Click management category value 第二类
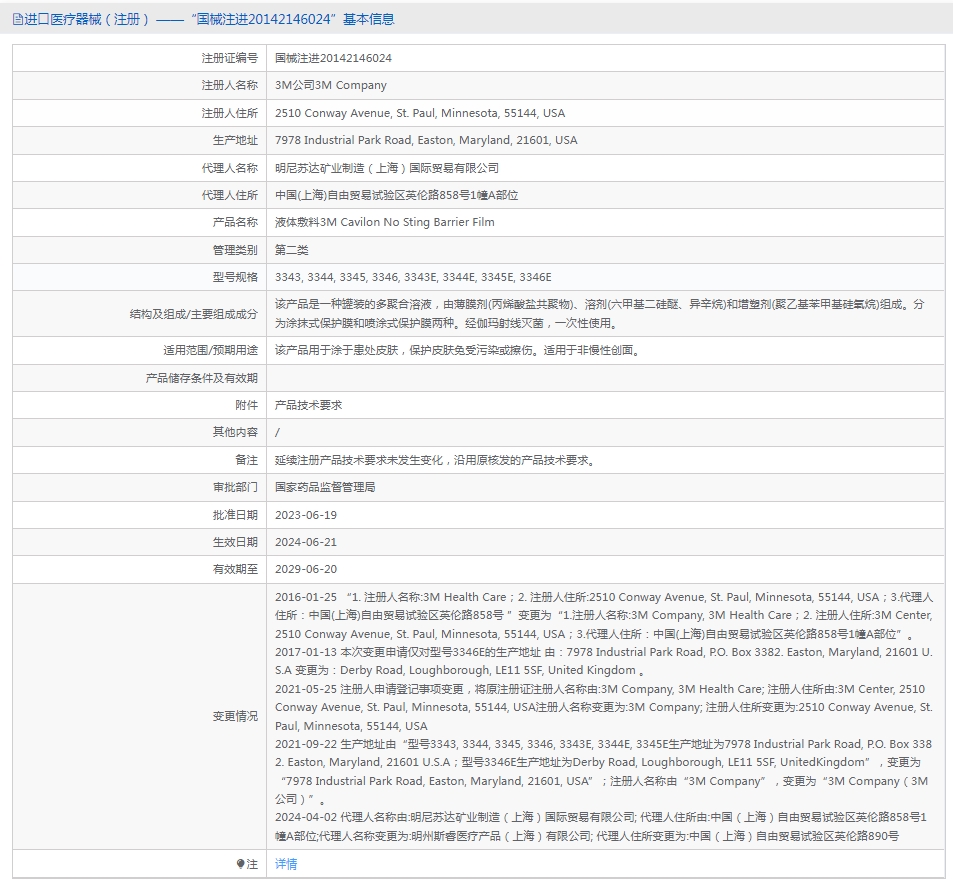 (292, 250)
